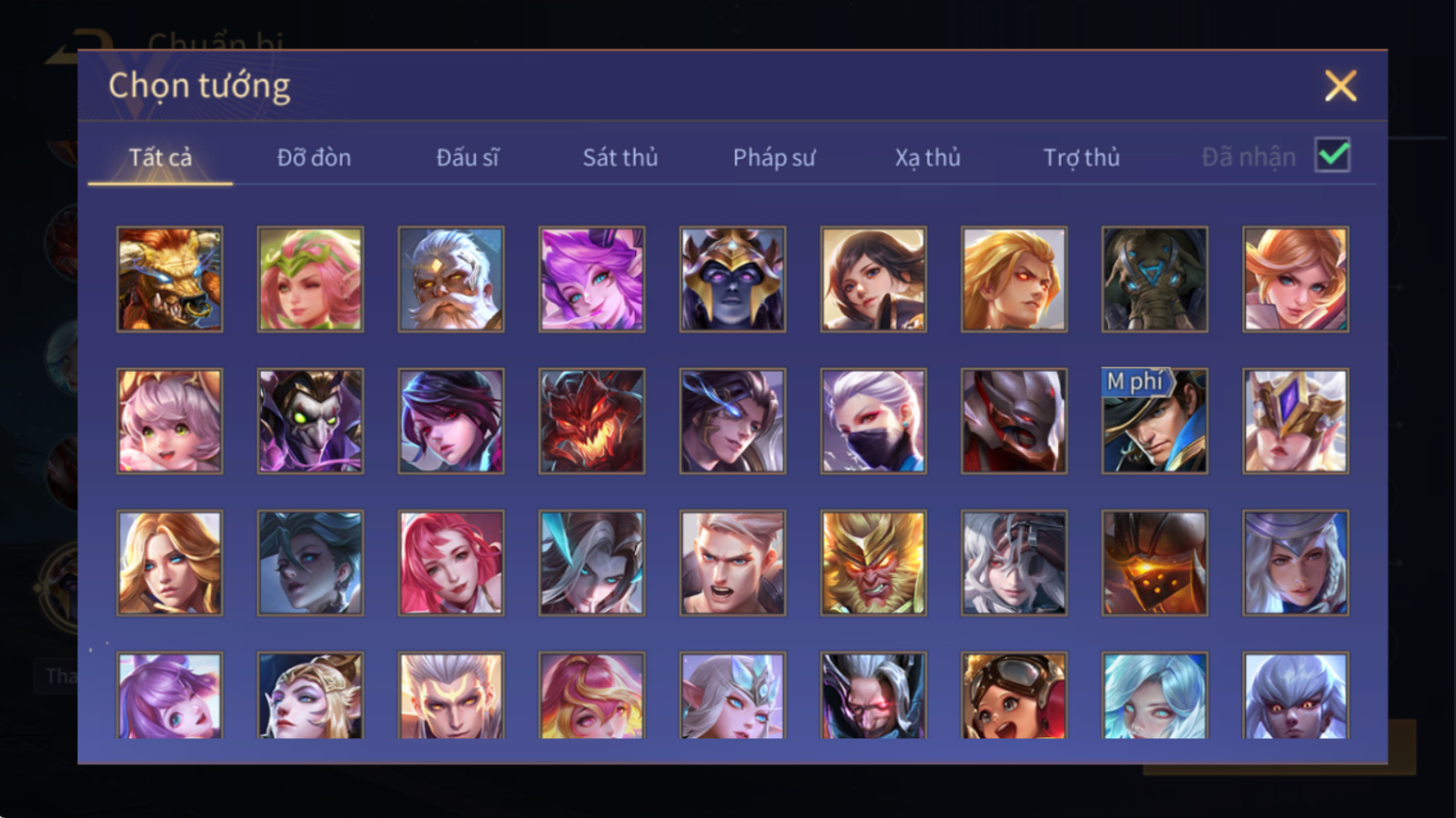Show the 'Pháp sư' hero list
The width and height of the screenshot is (1456, 818).
[x=774, y=157]
